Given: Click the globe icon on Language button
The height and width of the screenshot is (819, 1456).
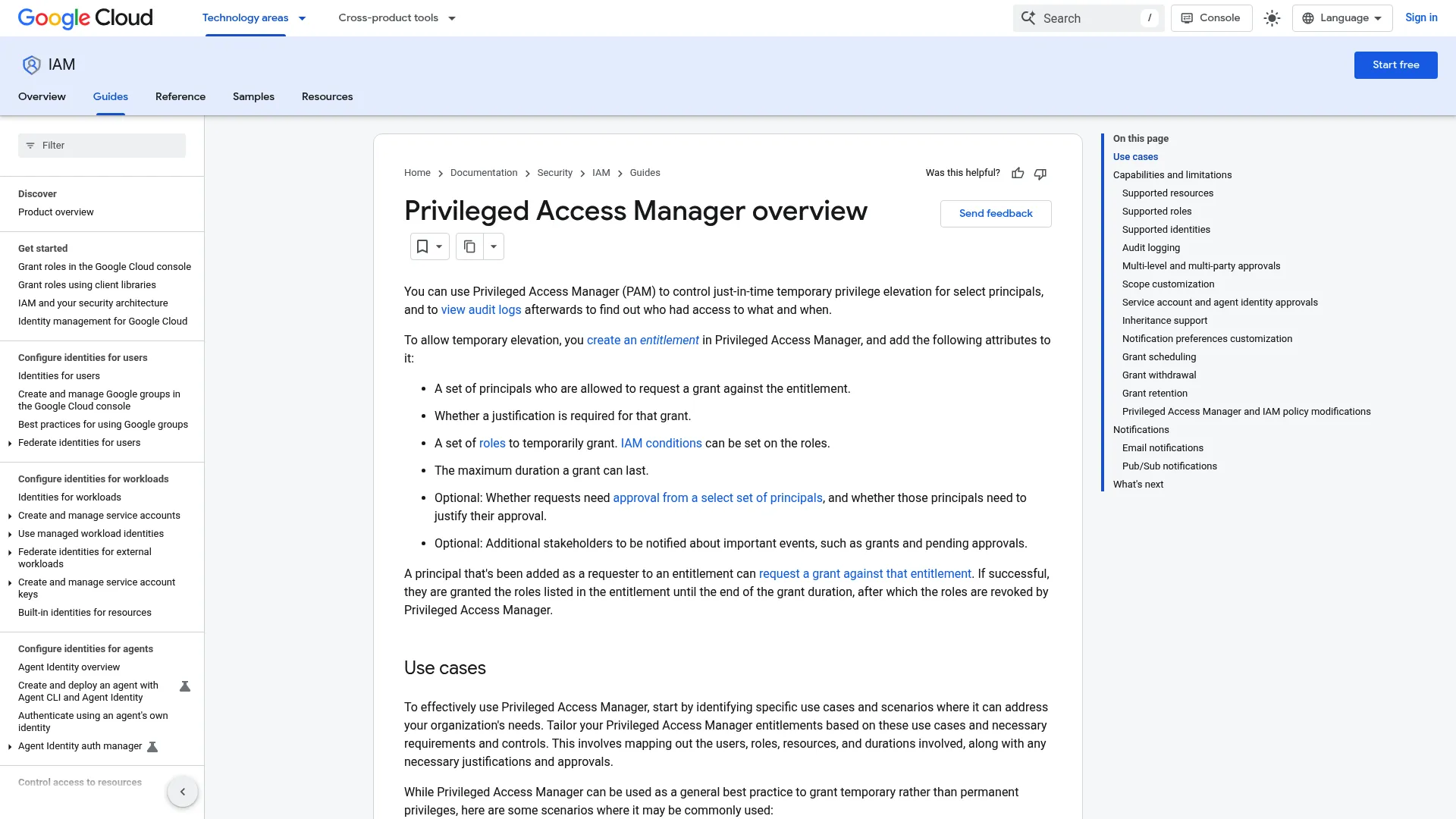Looking at the screenshot, I should (x=1308, y=18).
